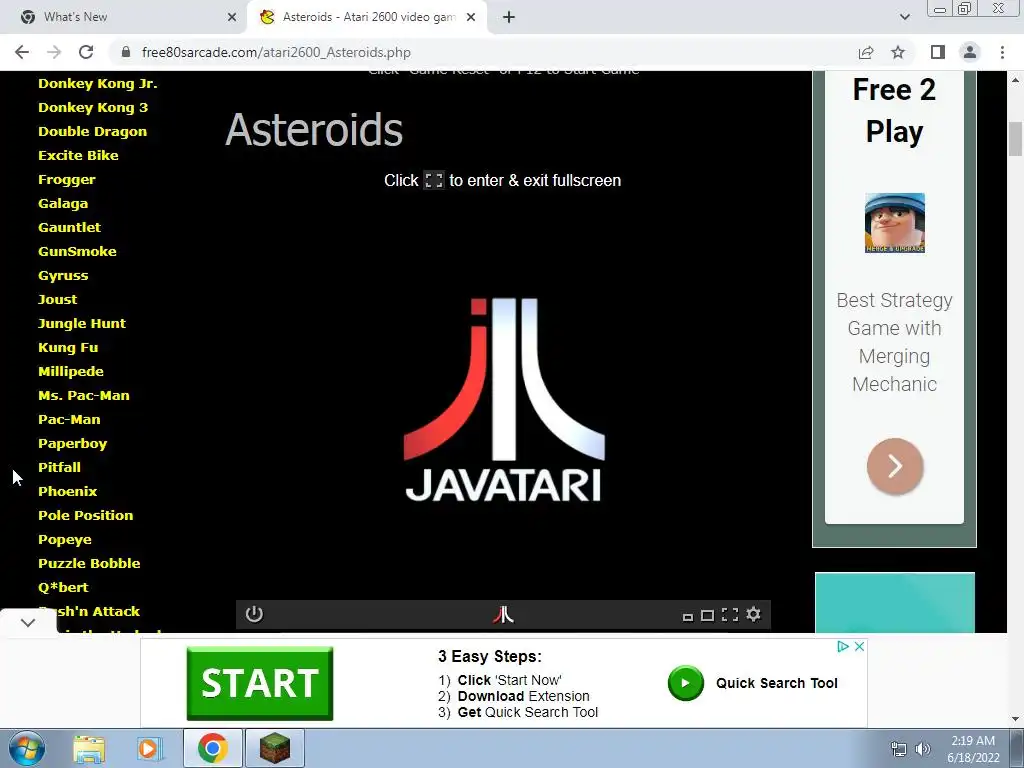Click the green START ad button
Viewport: 1024px width, 768px height.
coord(260,683)
